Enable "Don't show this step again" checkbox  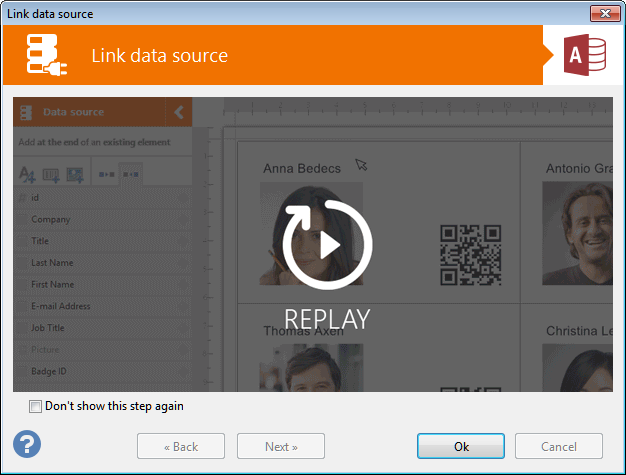point(36,407)
